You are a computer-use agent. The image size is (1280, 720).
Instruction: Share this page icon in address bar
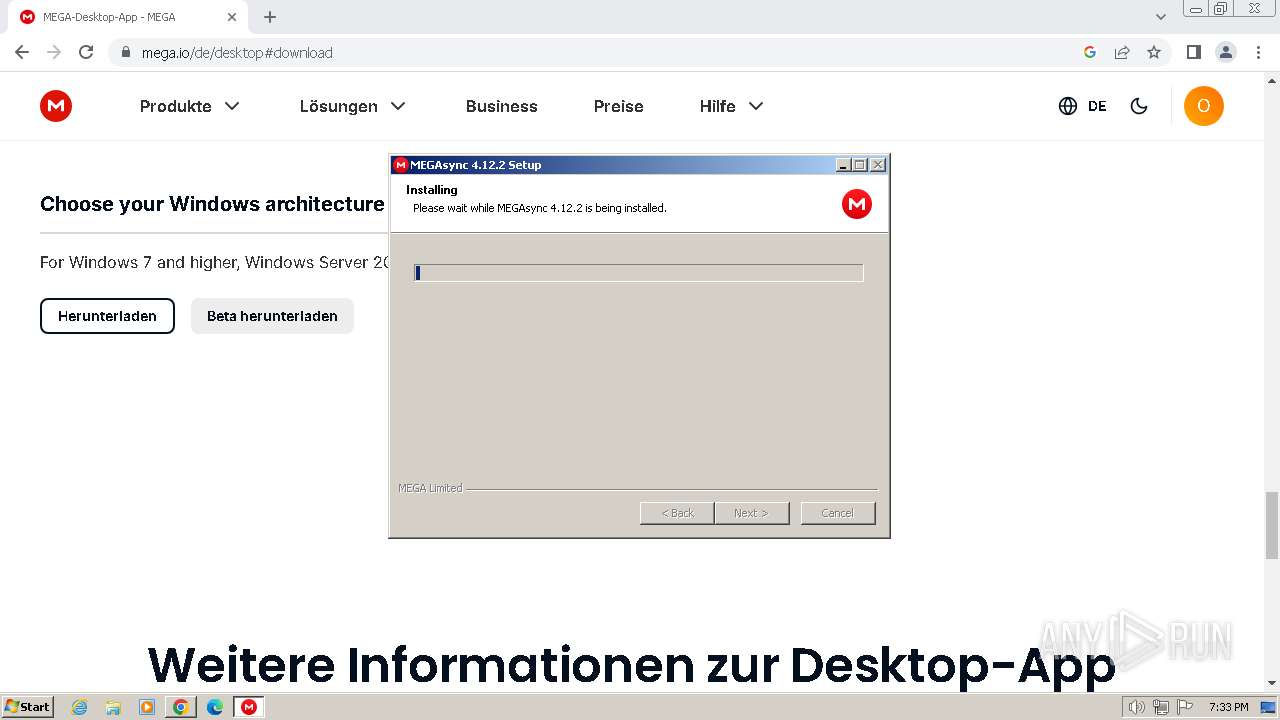pos(1122,52)
